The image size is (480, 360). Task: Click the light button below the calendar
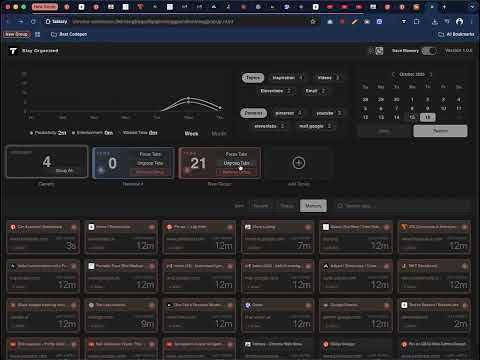coord(440,131)
